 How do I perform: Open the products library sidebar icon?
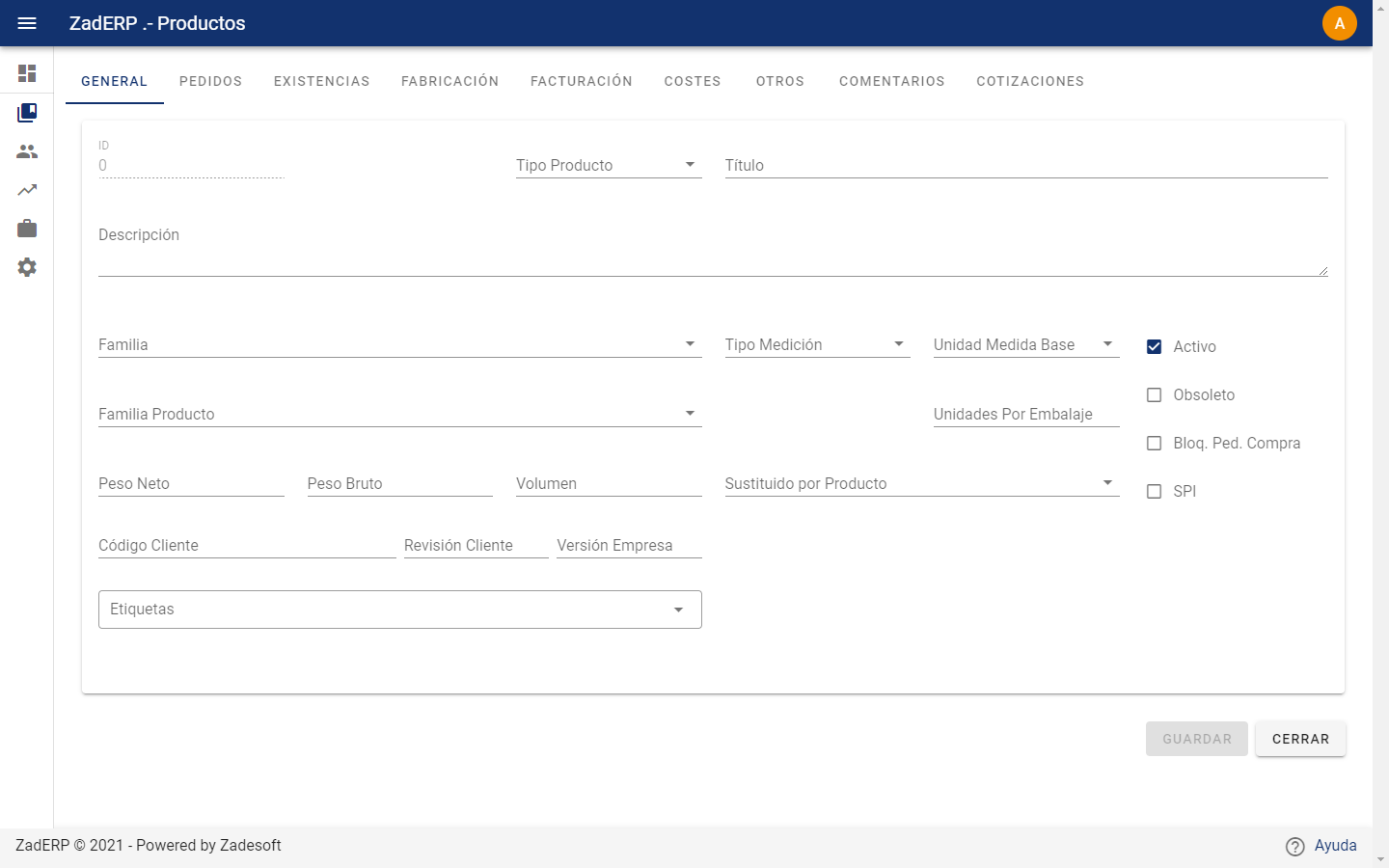click(x=27, y=113)
